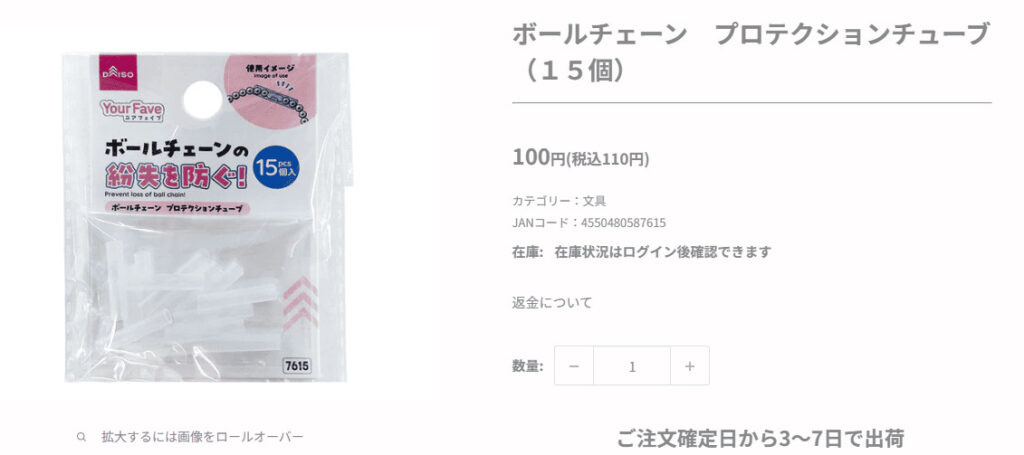Click the 拡大するには画像をロールオーバー hint text
The image size is (1024, 455).
pos(202,437)
